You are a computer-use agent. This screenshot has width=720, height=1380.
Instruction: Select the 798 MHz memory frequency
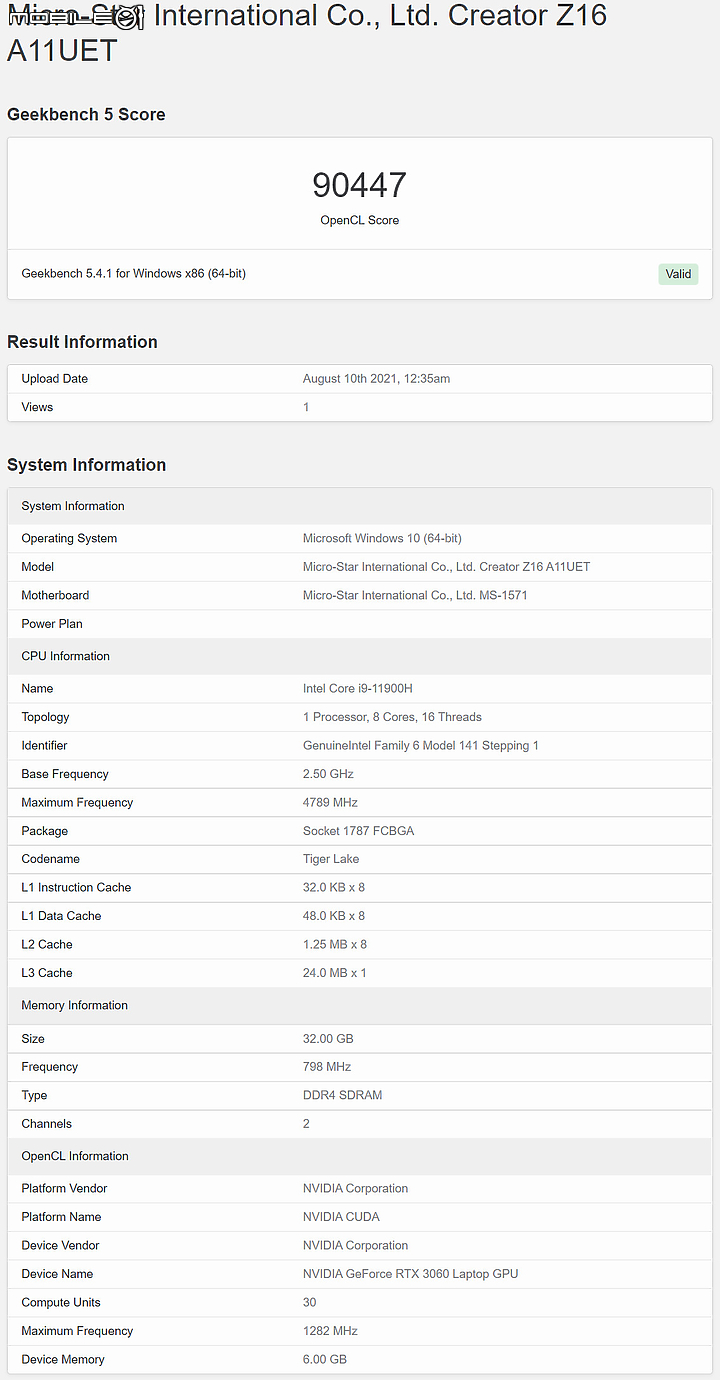click(x=327, y=1067)
